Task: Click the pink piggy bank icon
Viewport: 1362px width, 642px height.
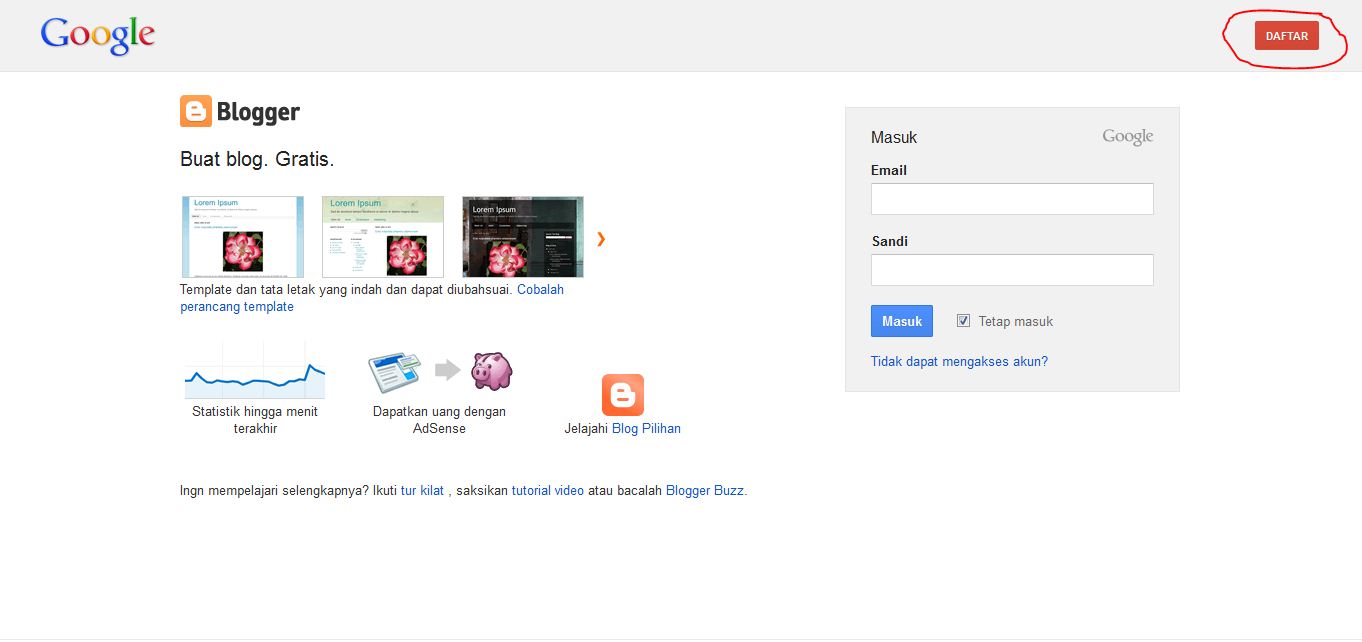Action: [492, 370]
